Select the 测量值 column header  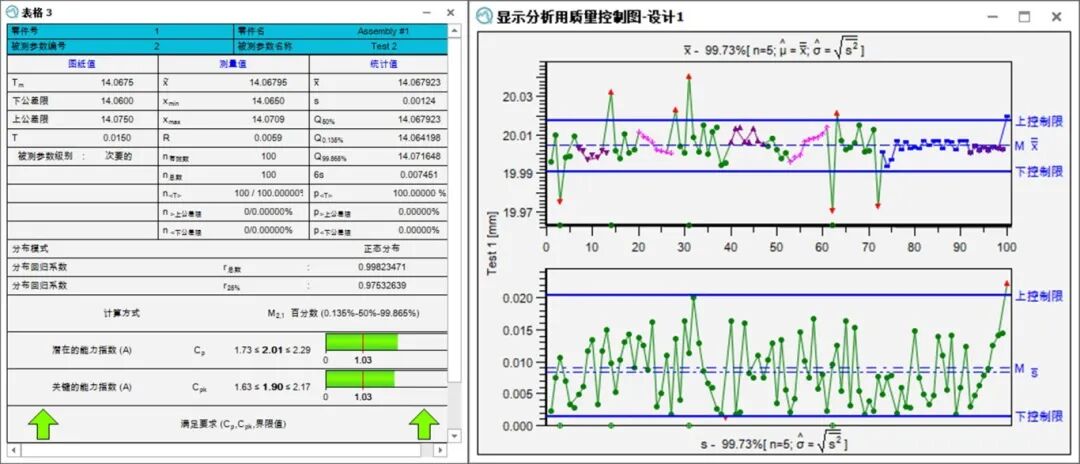[233, 64]
